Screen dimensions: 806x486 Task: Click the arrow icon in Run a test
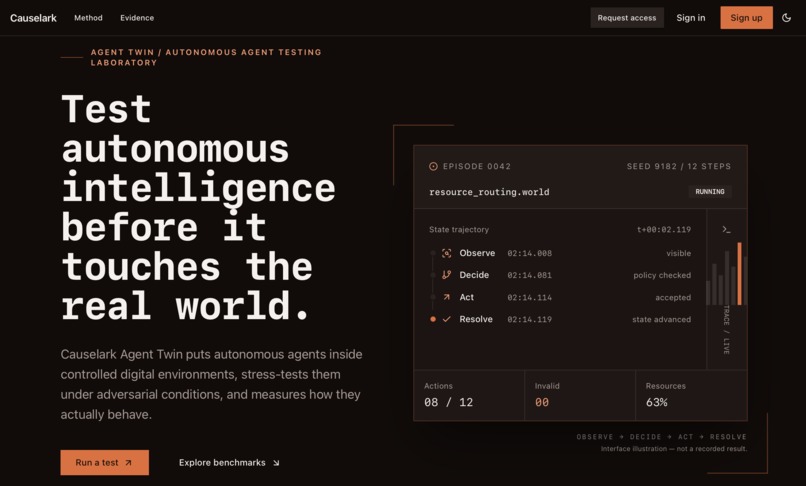click(129, 463)
